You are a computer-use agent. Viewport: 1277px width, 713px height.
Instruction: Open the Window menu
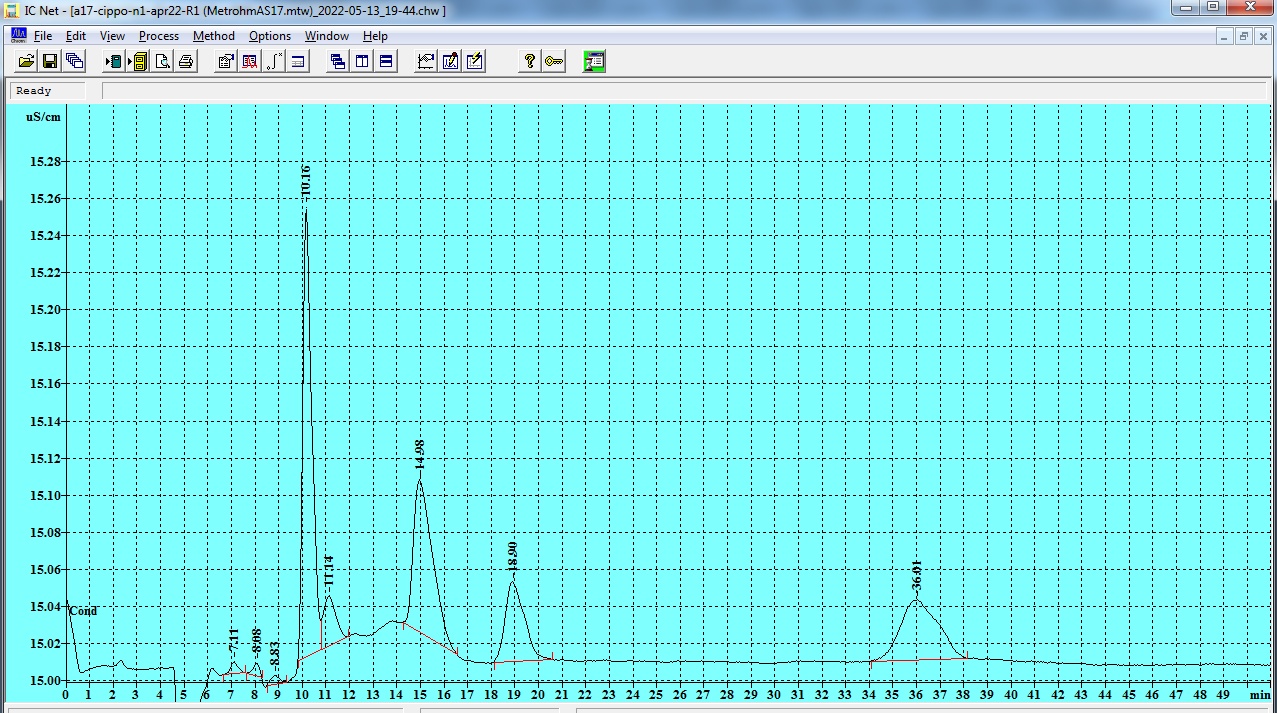pos(327,36)
